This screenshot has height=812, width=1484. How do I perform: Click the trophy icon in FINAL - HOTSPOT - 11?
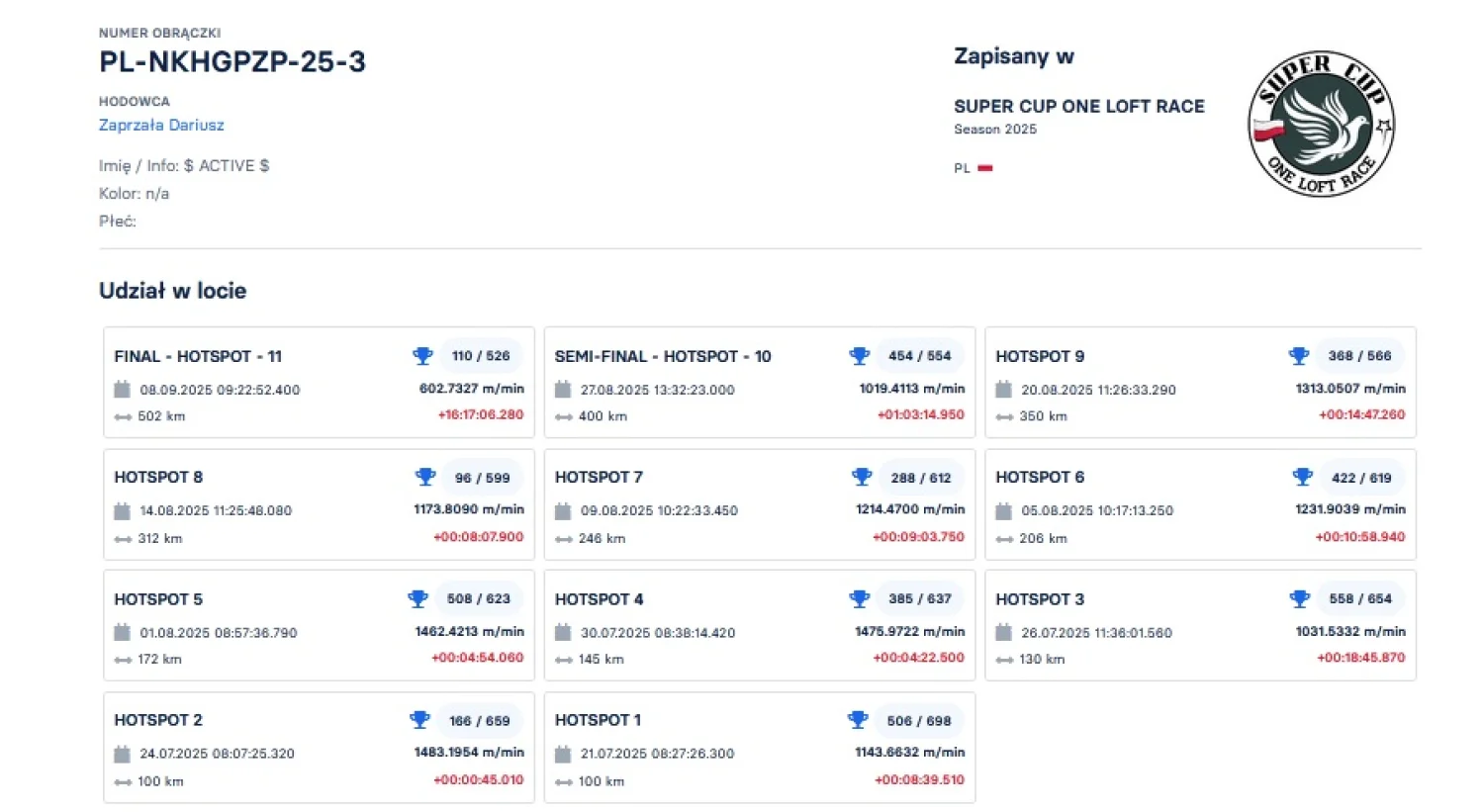pos(422,356)
